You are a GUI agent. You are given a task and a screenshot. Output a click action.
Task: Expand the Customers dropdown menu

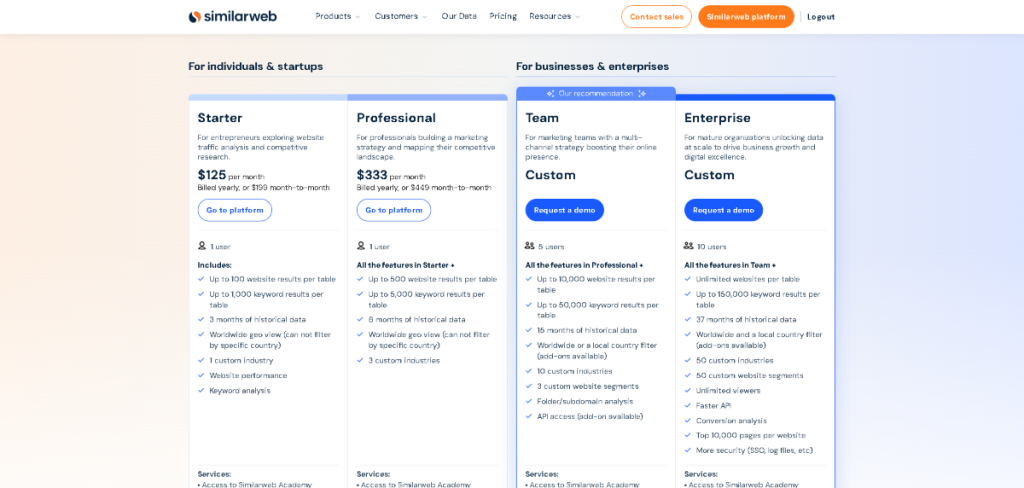click(x=400, y=16)
